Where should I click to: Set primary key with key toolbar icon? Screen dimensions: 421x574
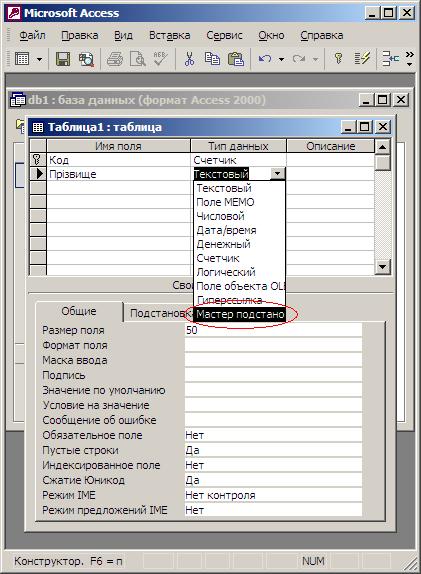[338, 59]
